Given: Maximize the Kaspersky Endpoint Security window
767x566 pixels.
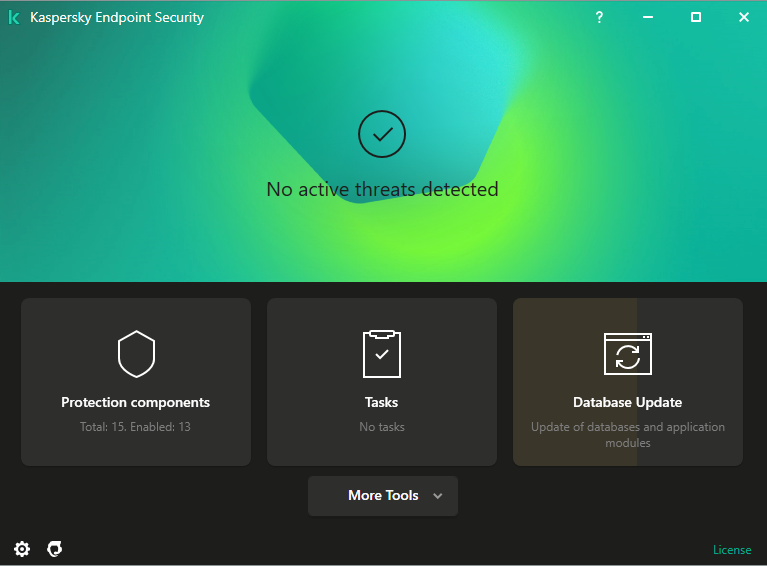Looking at the screenshot, I should [696, 17].
